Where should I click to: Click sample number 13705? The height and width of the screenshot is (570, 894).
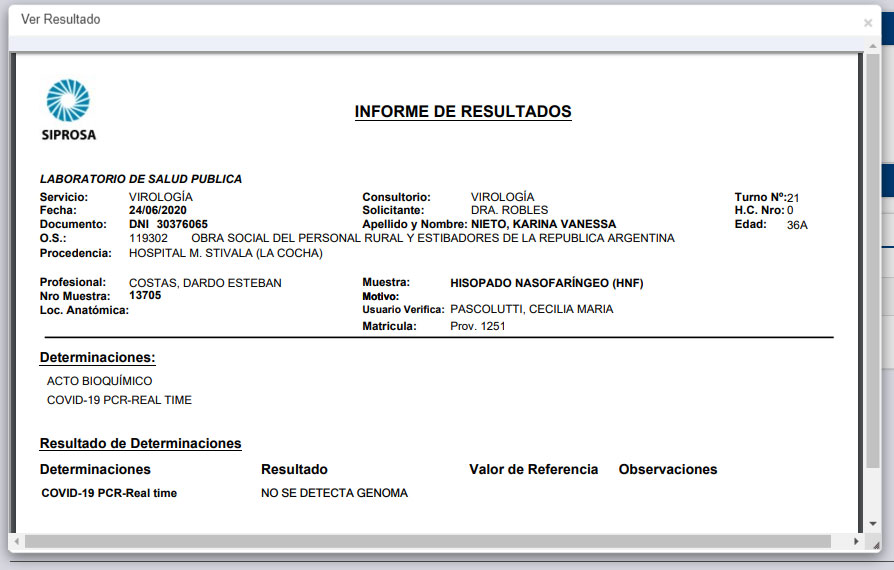point(145,295)
